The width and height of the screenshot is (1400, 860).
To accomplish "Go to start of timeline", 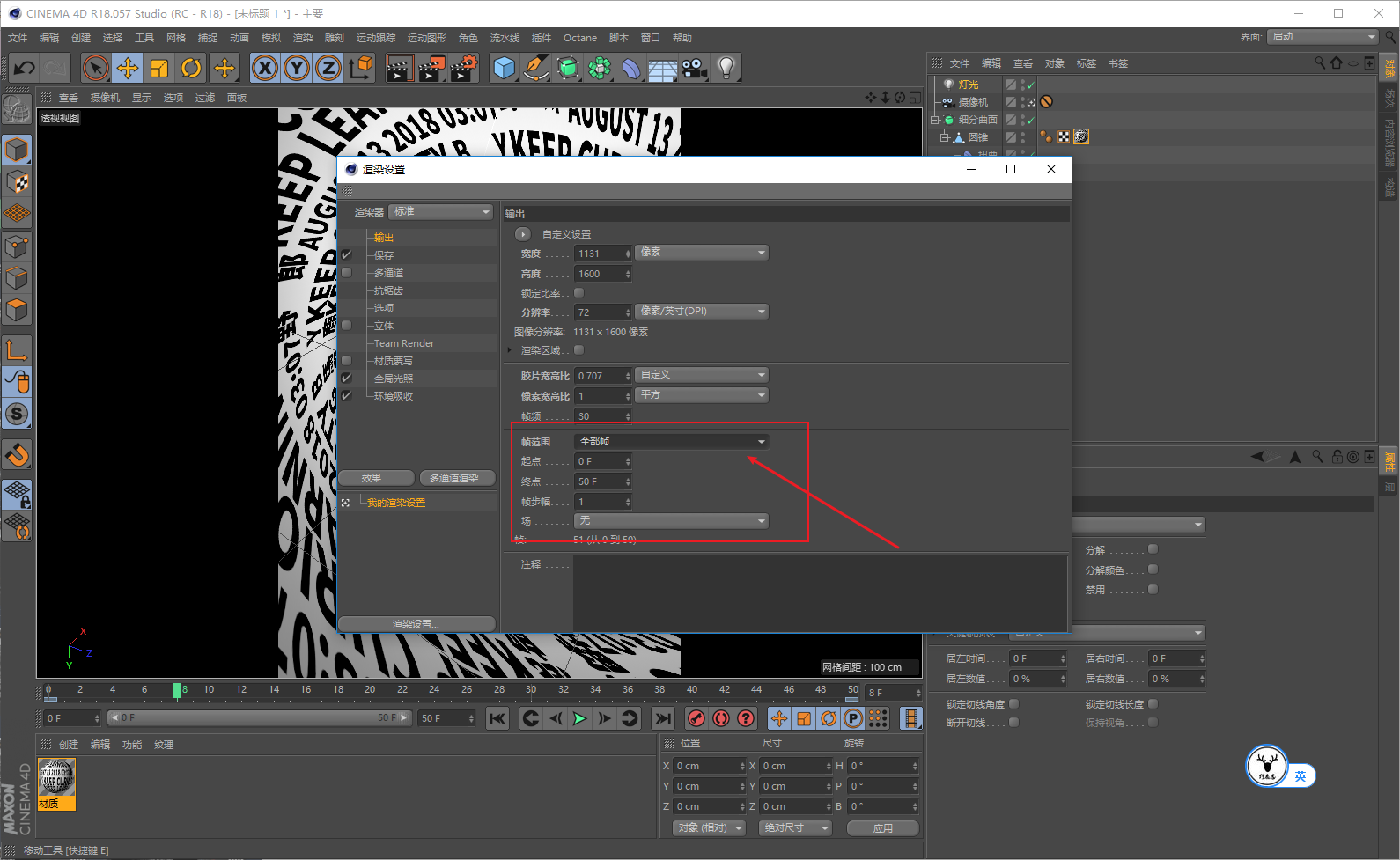I will pos(497,718).
